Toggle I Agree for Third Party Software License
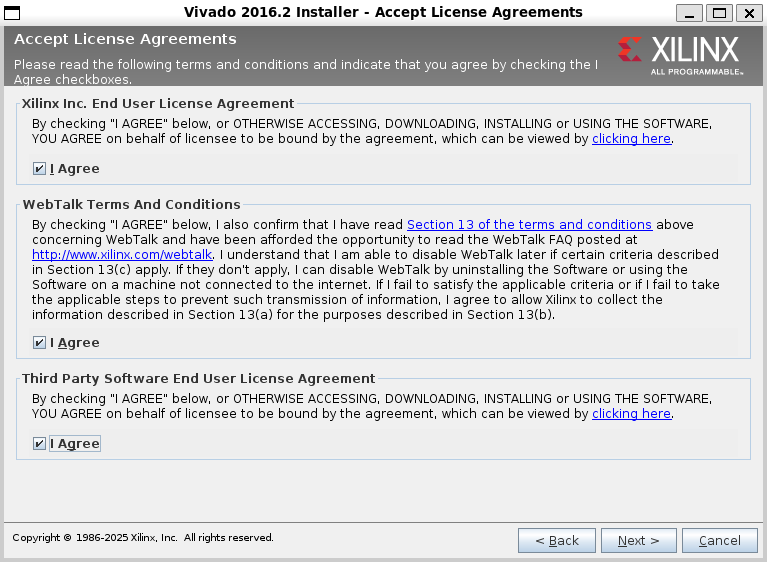Viewport: 767px width, 562px height. coord(40,444)
